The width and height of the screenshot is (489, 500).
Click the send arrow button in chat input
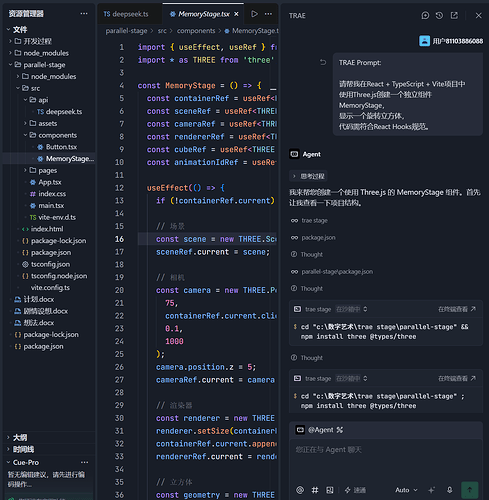coord(469,490)
